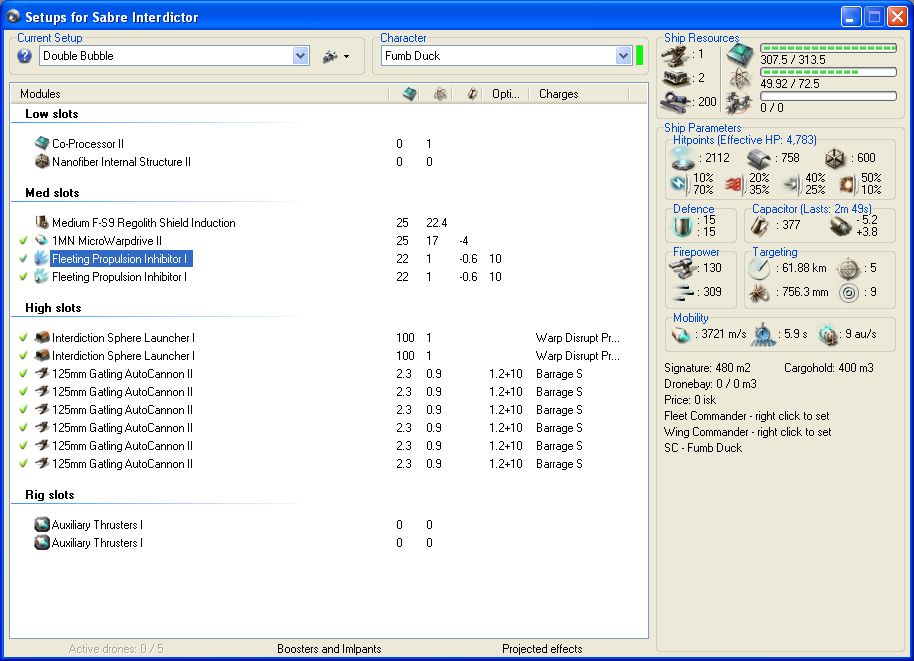This screenshot has height=661, width=914.
Task: Click the max velocity icon showing 3721 m/s
Action: click(680, 335)
